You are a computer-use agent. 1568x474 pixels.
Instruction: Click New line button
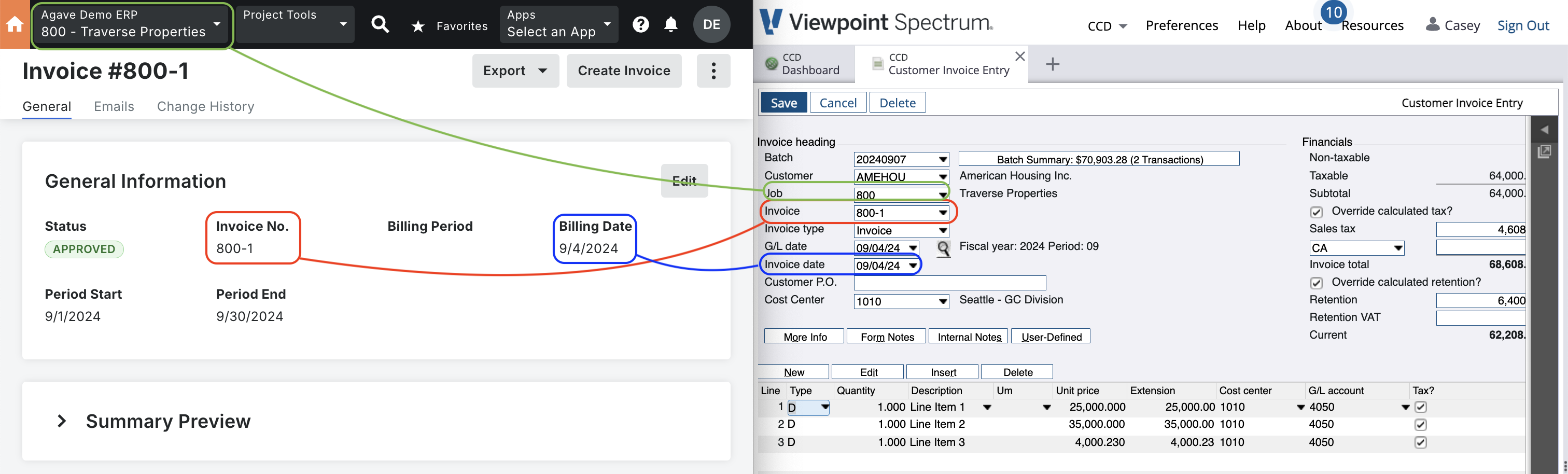(794, 372)
